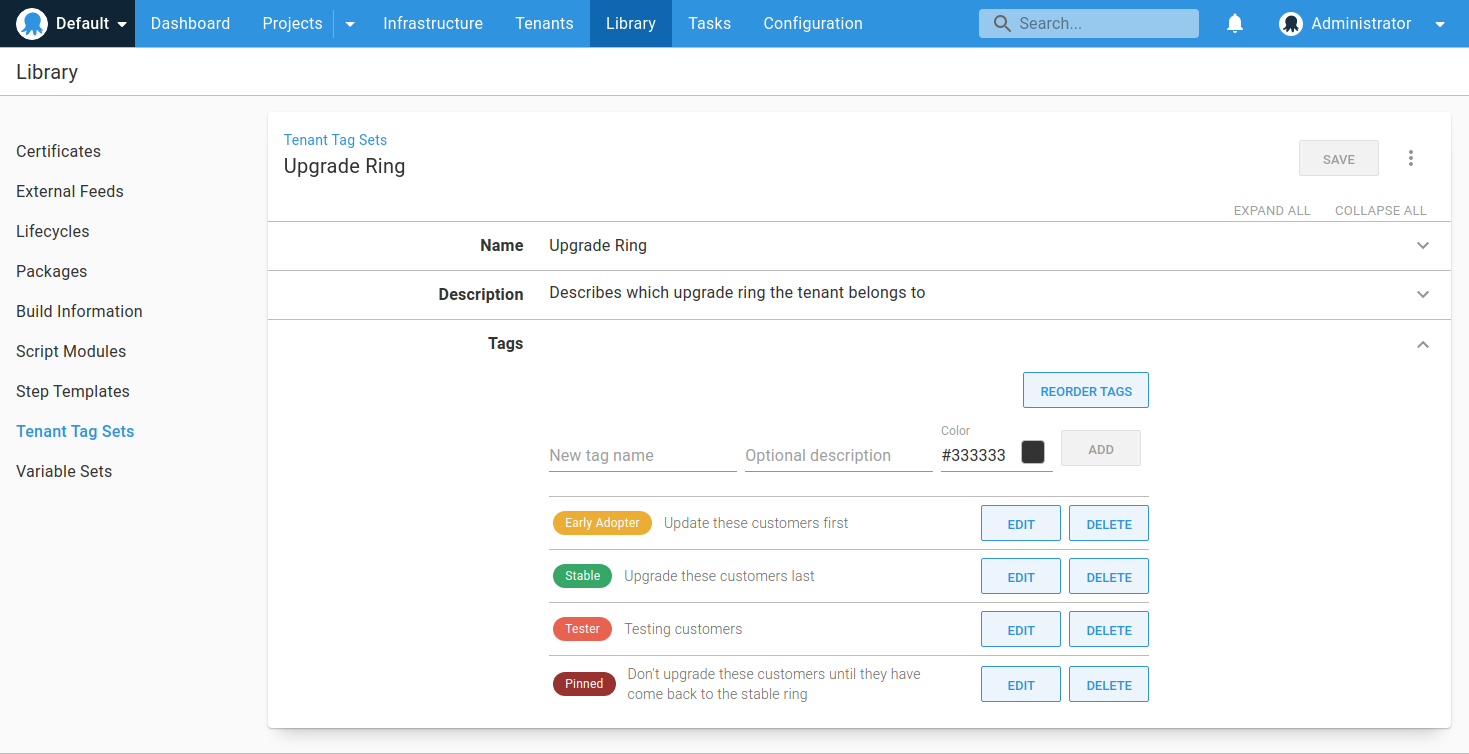The height and width of the screenshot is (754, 1469).
Task: Open the Infrastructure tab
Action: (432, 23)
